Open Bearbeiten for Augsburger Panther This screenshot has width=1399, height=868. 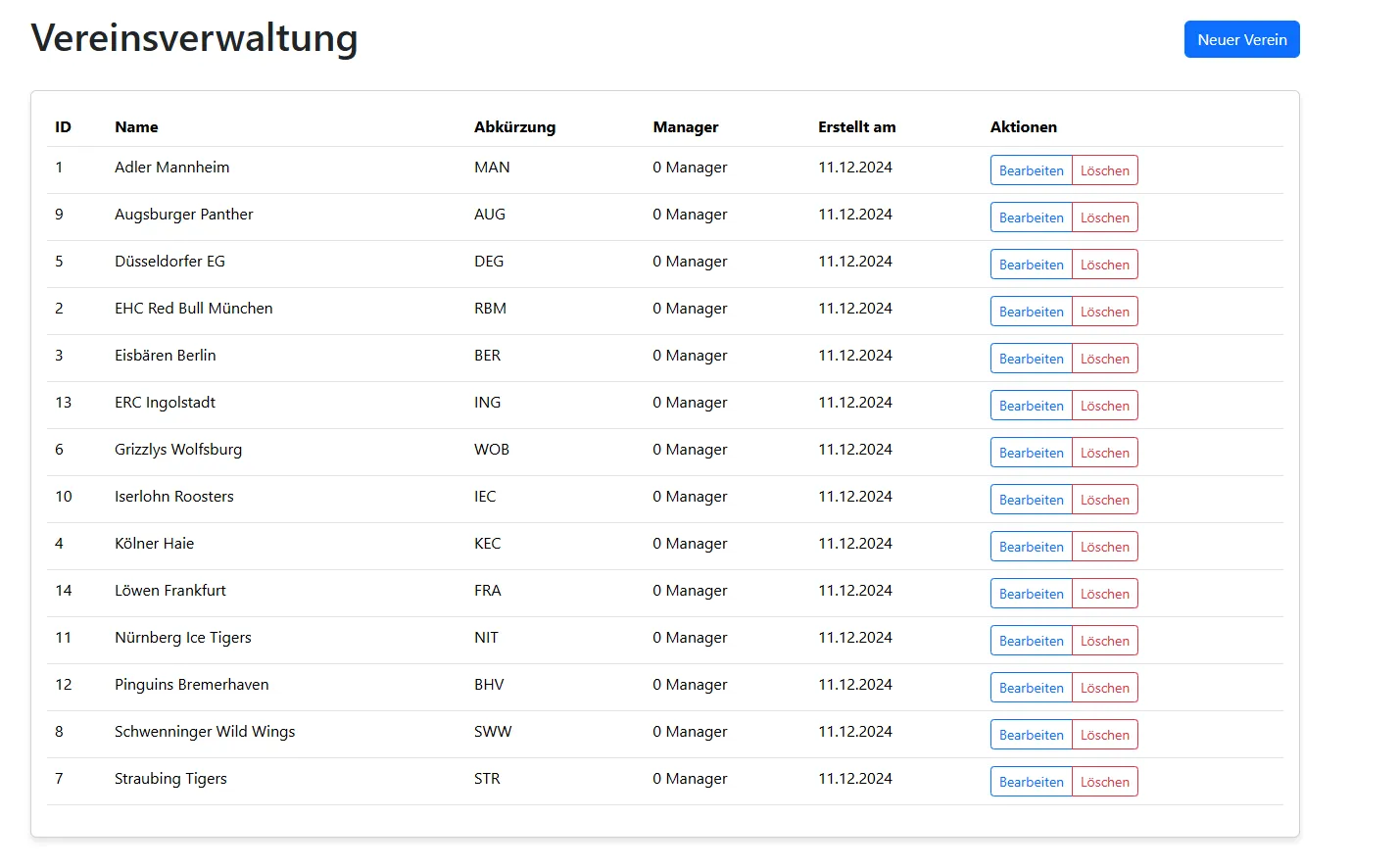1031,217
